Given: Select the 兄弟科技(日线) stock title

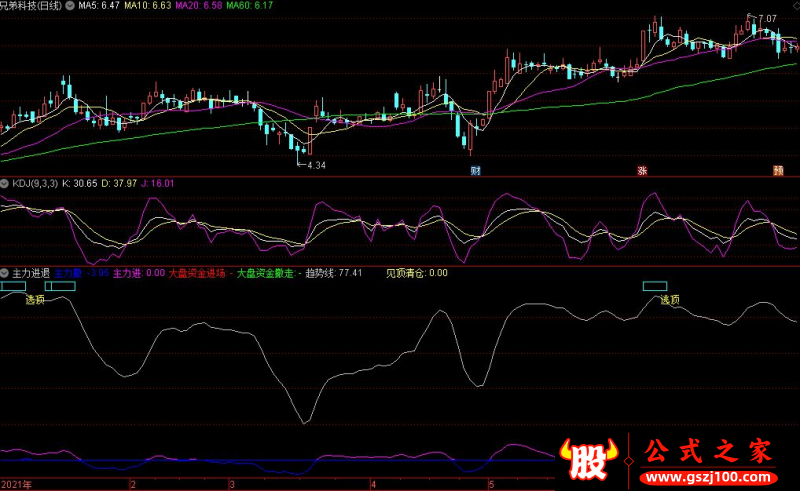Looking at the screenshot, I should (x=31, y=6).
